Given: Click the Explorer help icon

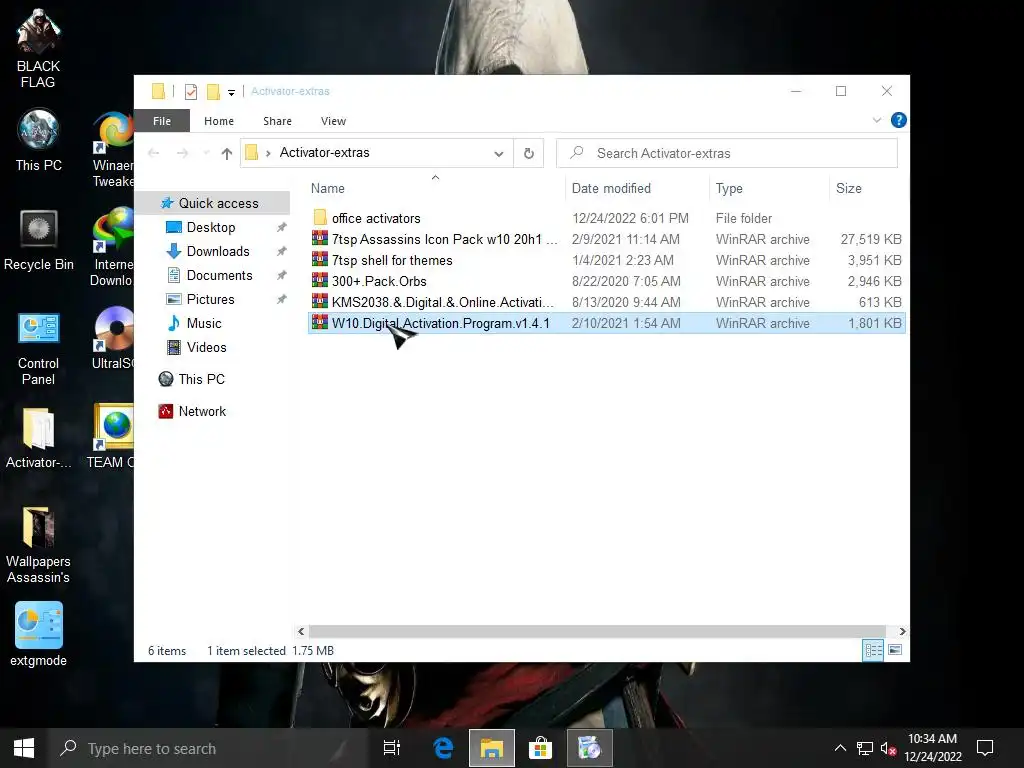Looking at the screenshot, I should [899, 120].
